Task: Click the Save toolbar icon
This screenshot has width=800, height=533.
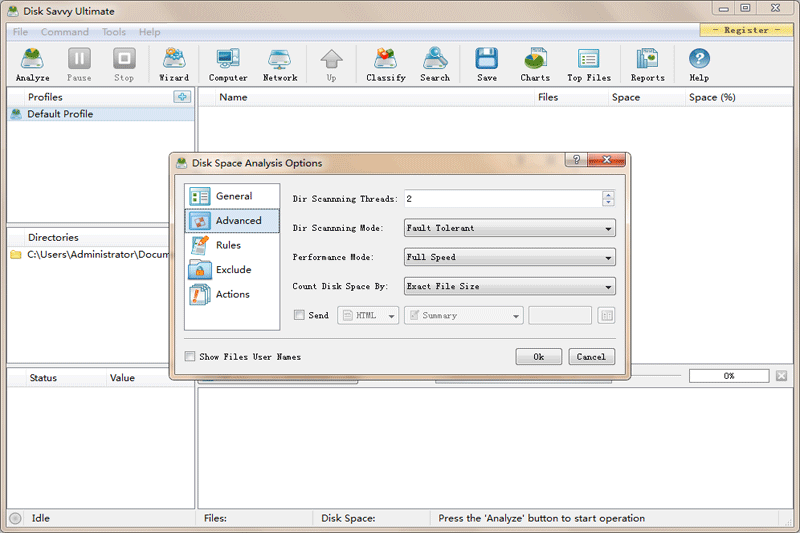Action: pos(487,64)
